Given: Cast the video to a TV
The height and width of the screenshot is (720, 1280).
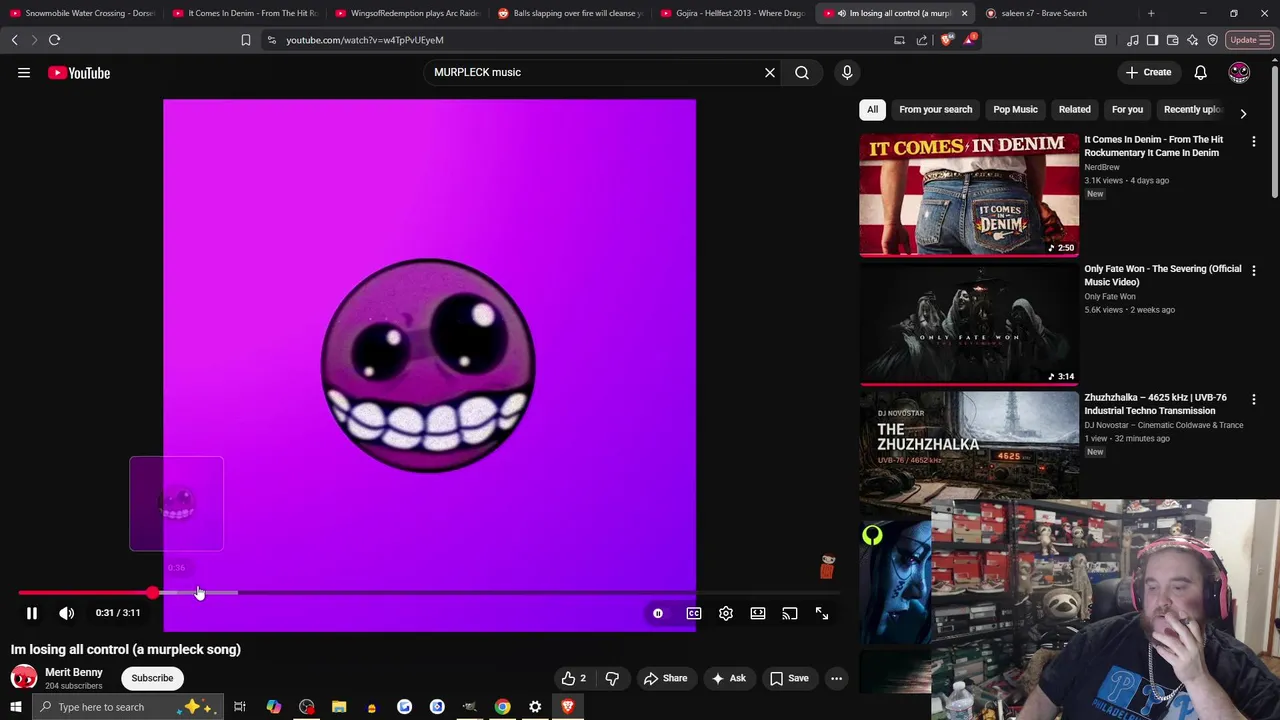Looking at the screenshot, I should (x=790, y=613).
